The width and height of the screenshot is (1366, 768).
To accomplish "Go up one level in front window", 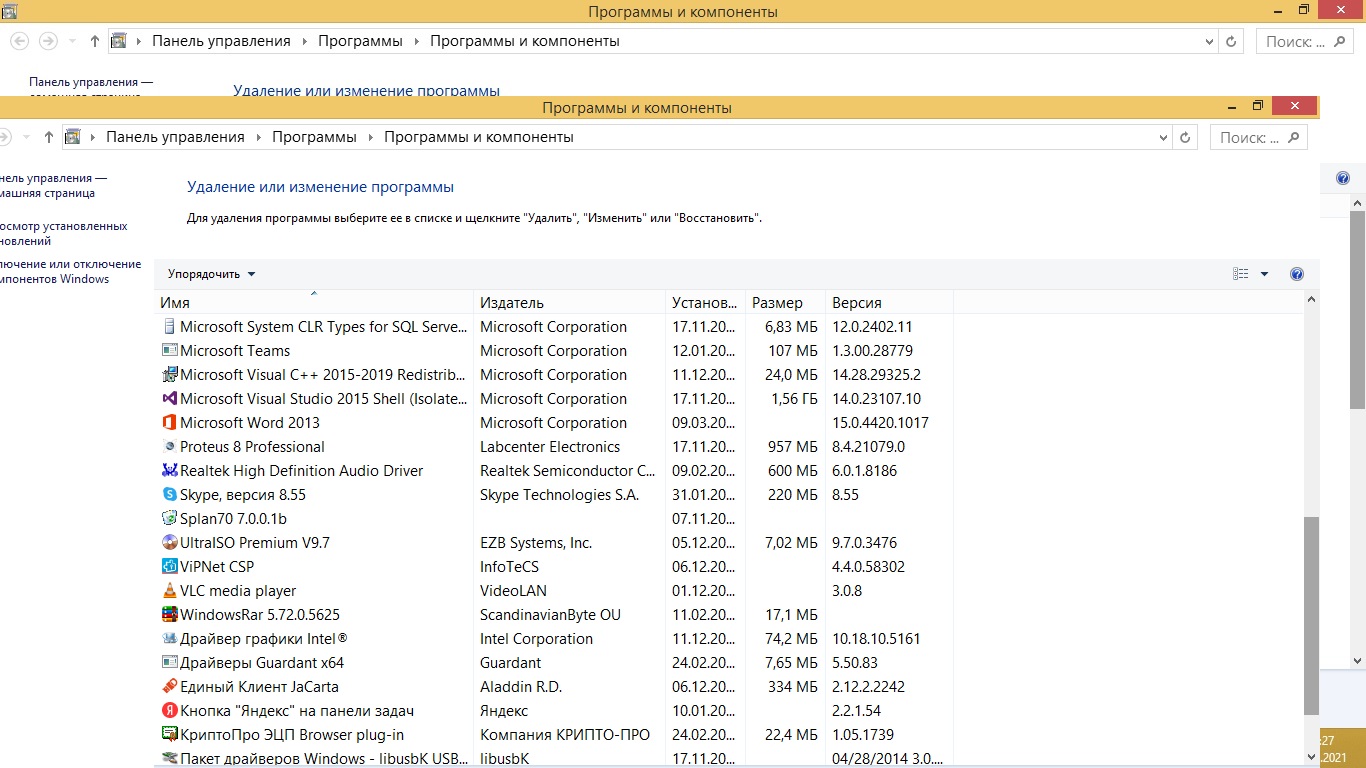I will click(48, 137).
